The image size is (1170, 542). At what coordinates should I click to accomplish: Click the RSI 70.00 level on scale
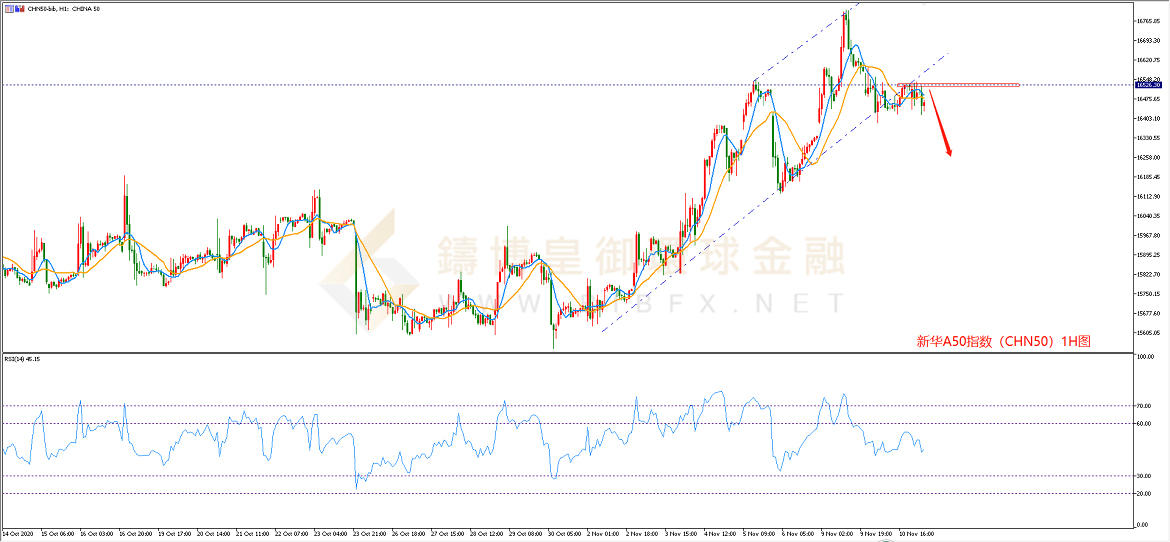(x=1143, y=406)
